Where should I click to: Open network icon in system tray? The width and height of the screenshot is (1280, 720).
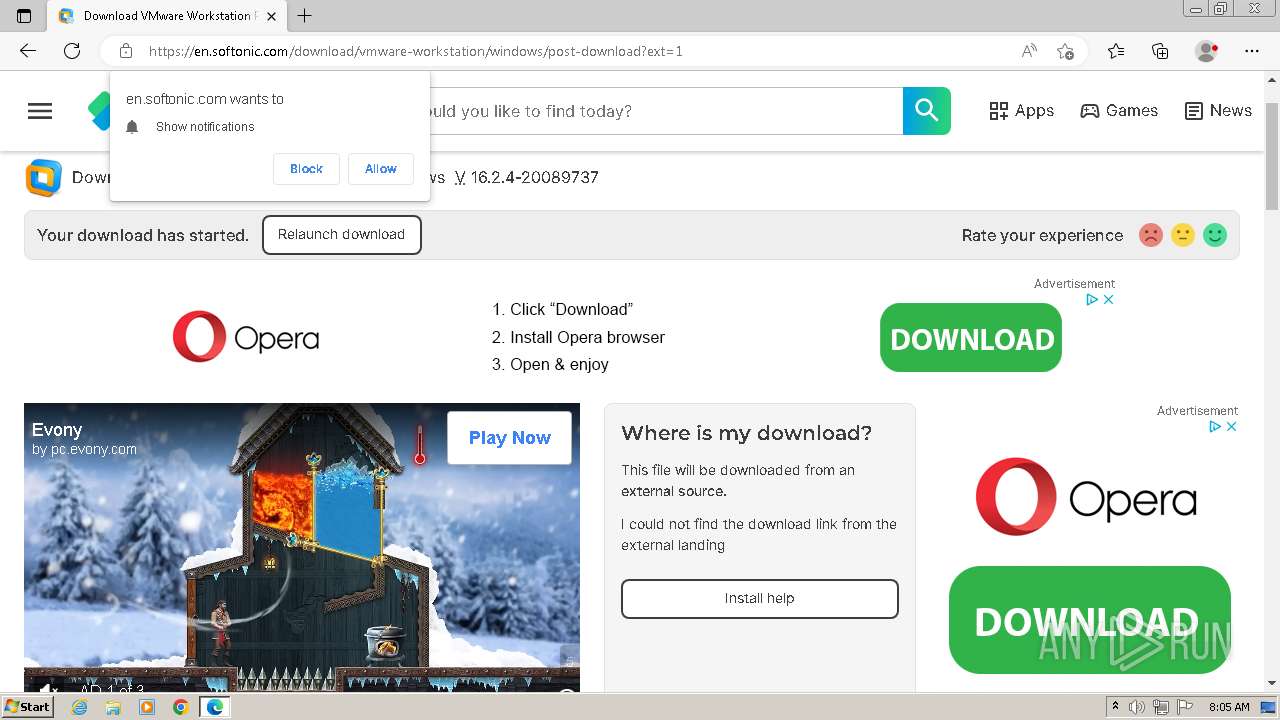click(x=1161, y=707)
